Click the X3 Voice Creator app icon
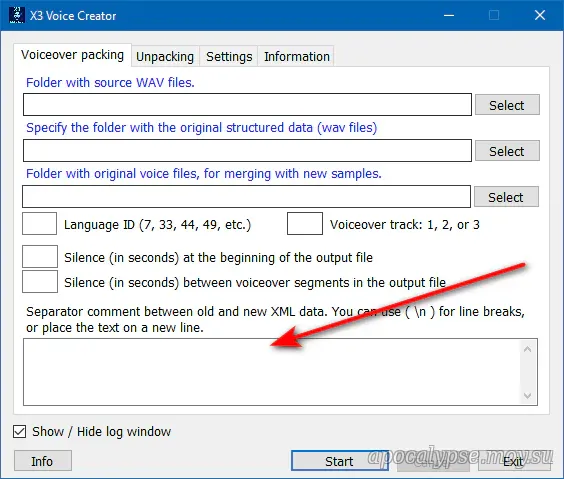 tap(17, 15)
